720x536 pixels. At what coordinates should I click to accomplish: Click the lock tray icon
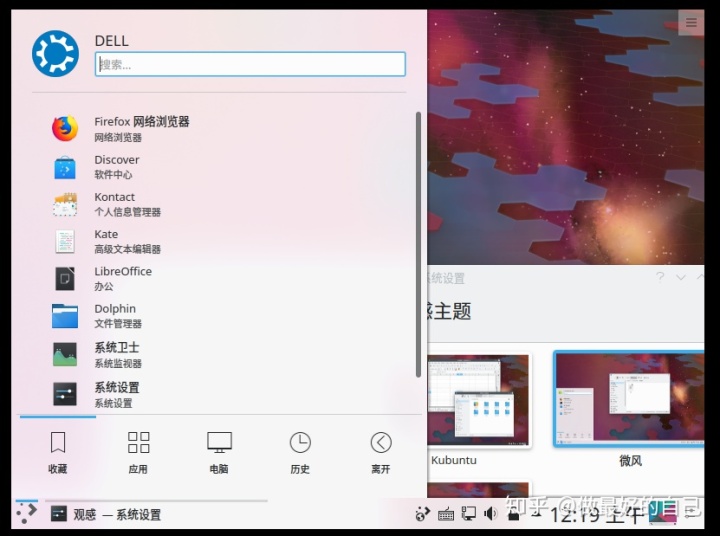tap(514, 514)
